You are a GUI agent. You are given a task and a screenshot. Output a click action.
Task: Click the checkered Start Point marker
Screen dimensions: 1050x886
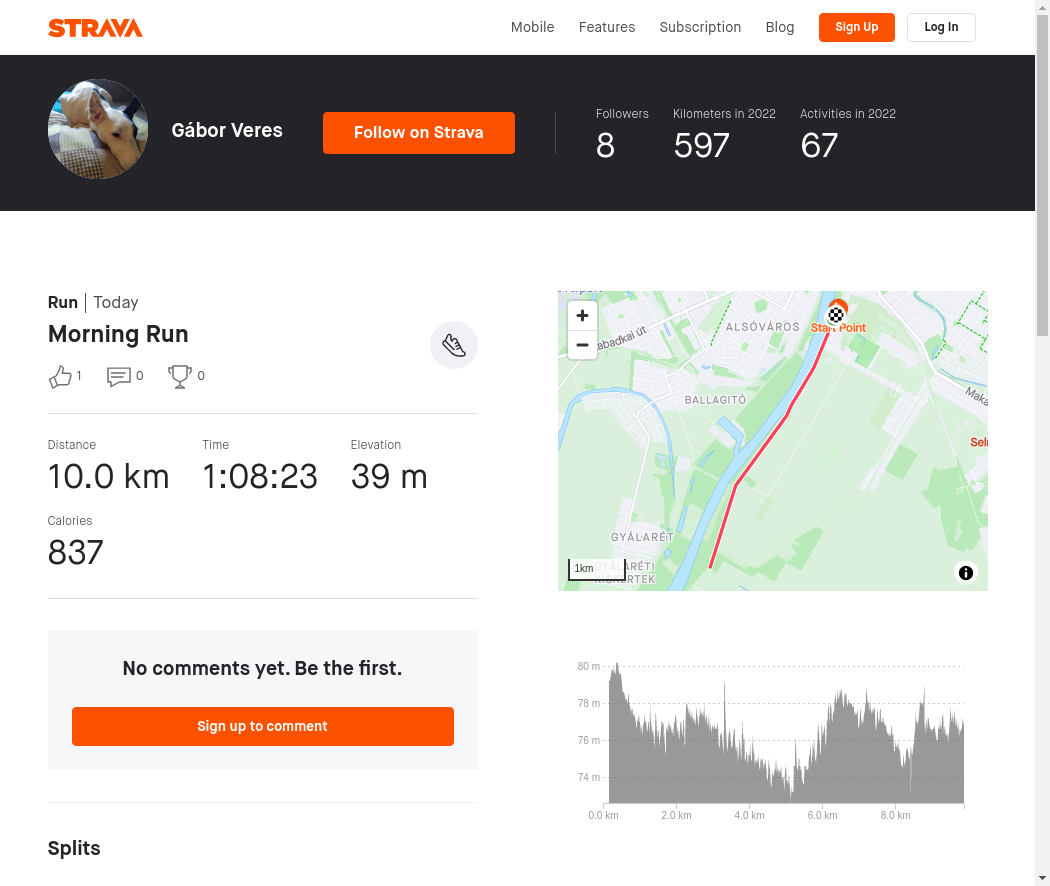click(x=836, y=313)
